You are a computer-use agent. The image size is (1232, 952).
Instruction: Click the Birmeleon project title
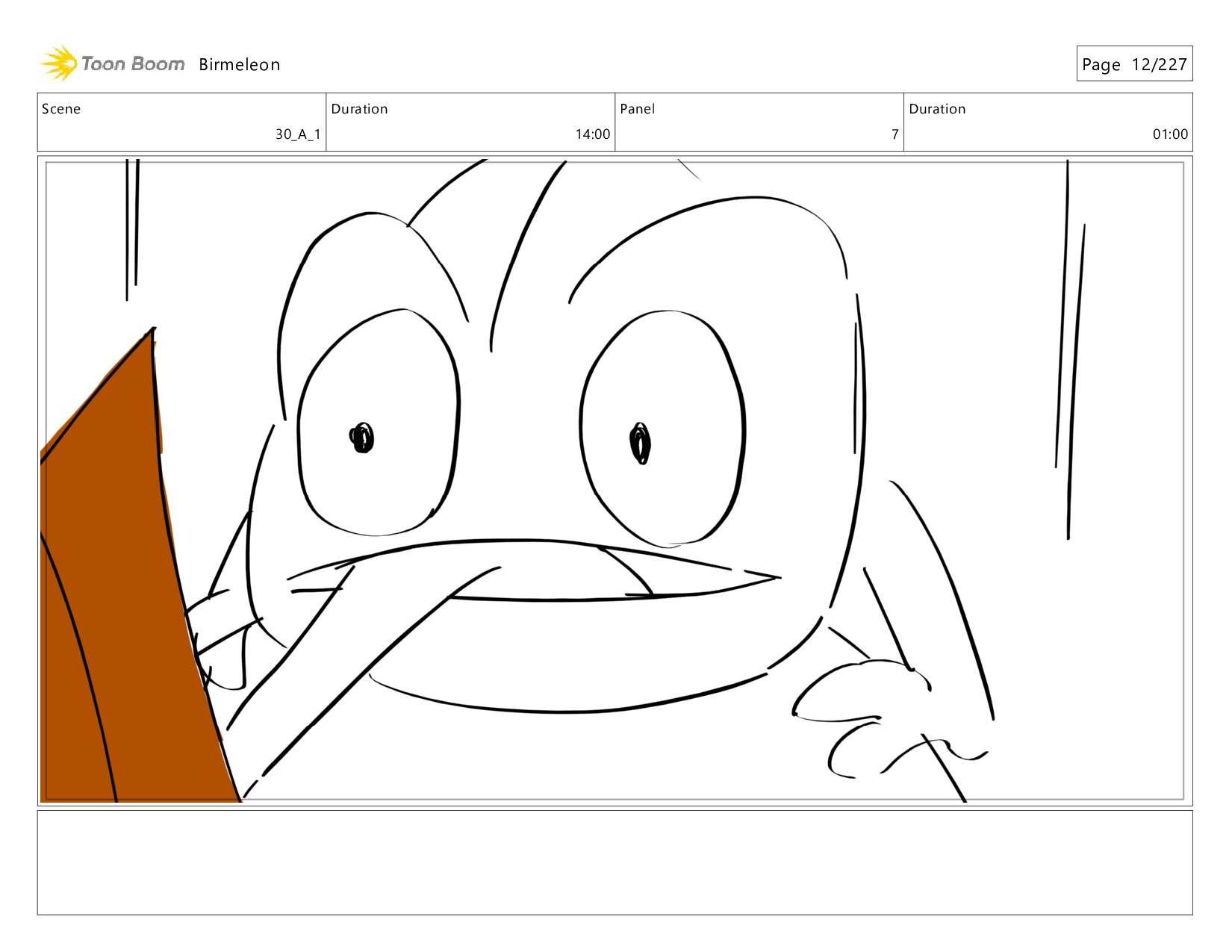(x=240, y=65)
